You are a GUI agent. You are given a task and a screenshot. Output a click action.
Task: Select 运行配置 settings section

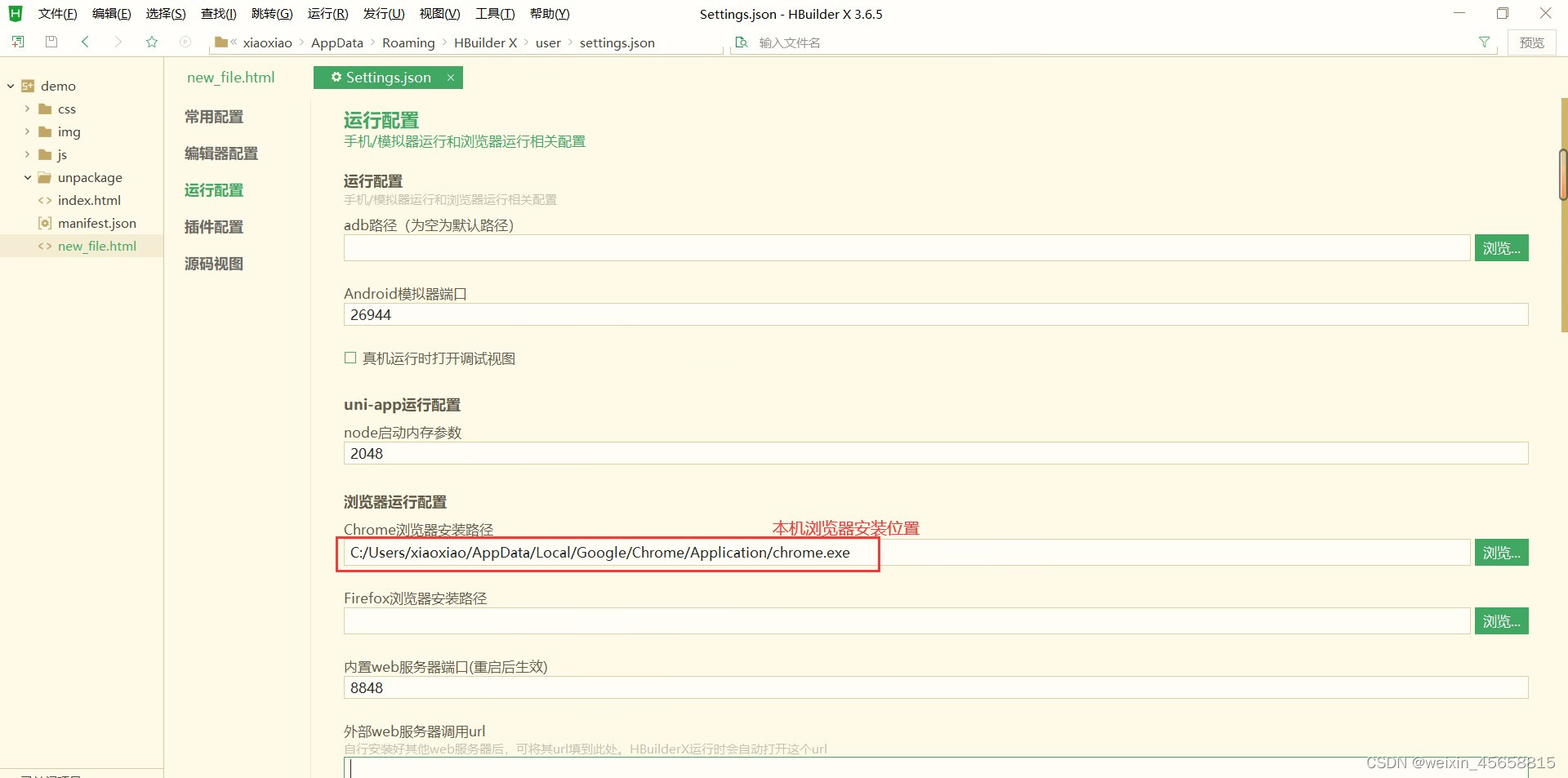(214, 190)
